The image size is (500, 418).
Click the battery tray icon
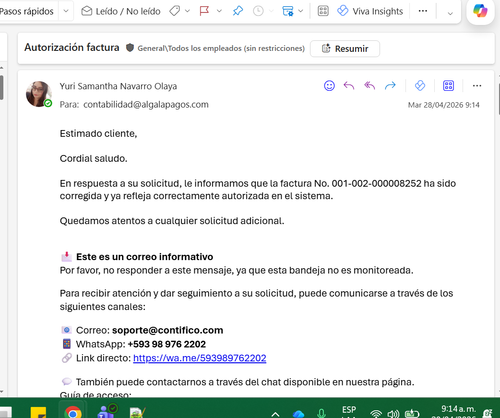point(412,414)
